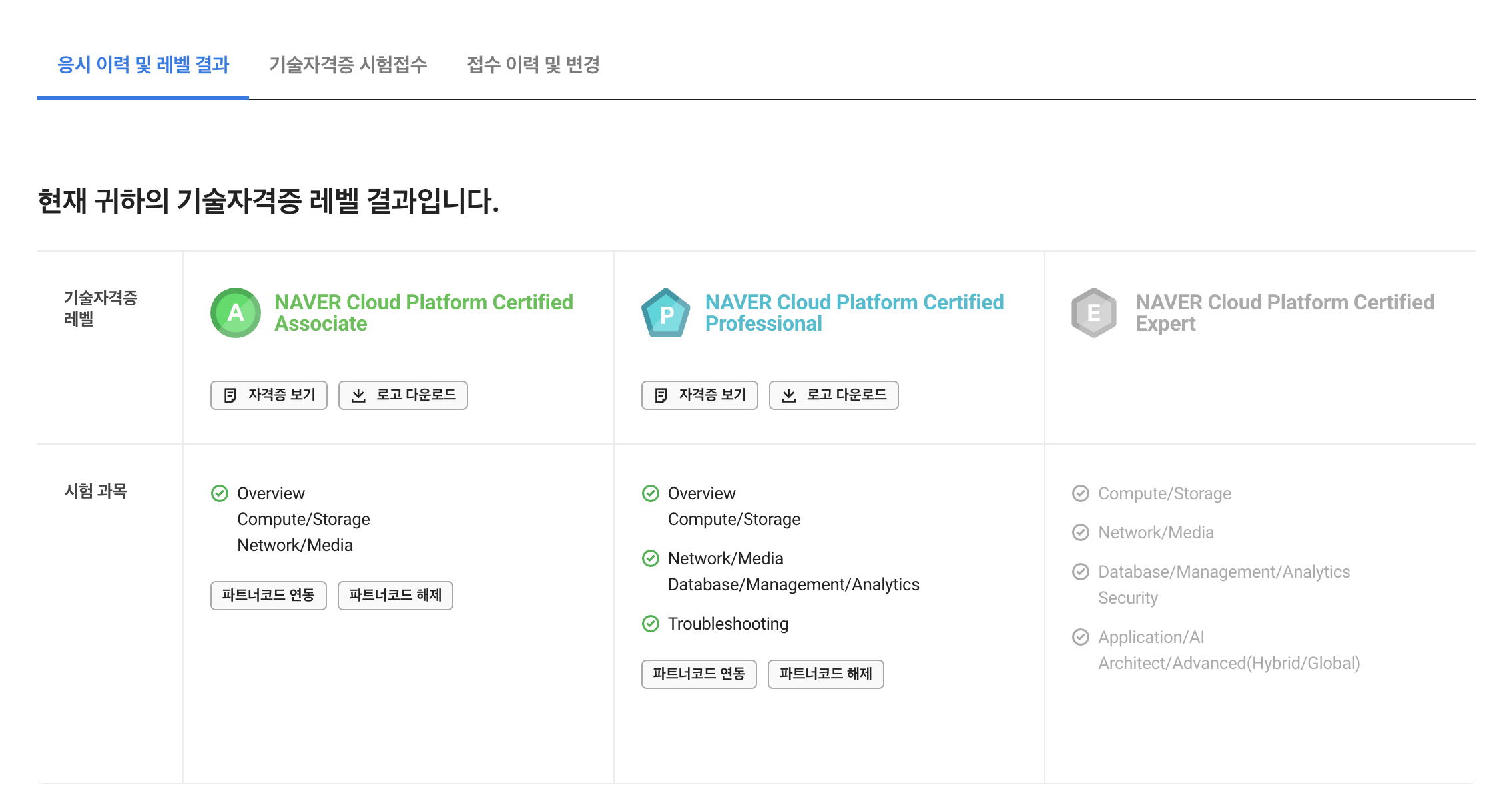Click green check beside Professional Network/Media
The image size is (1505, 812).
coord(651,558)
